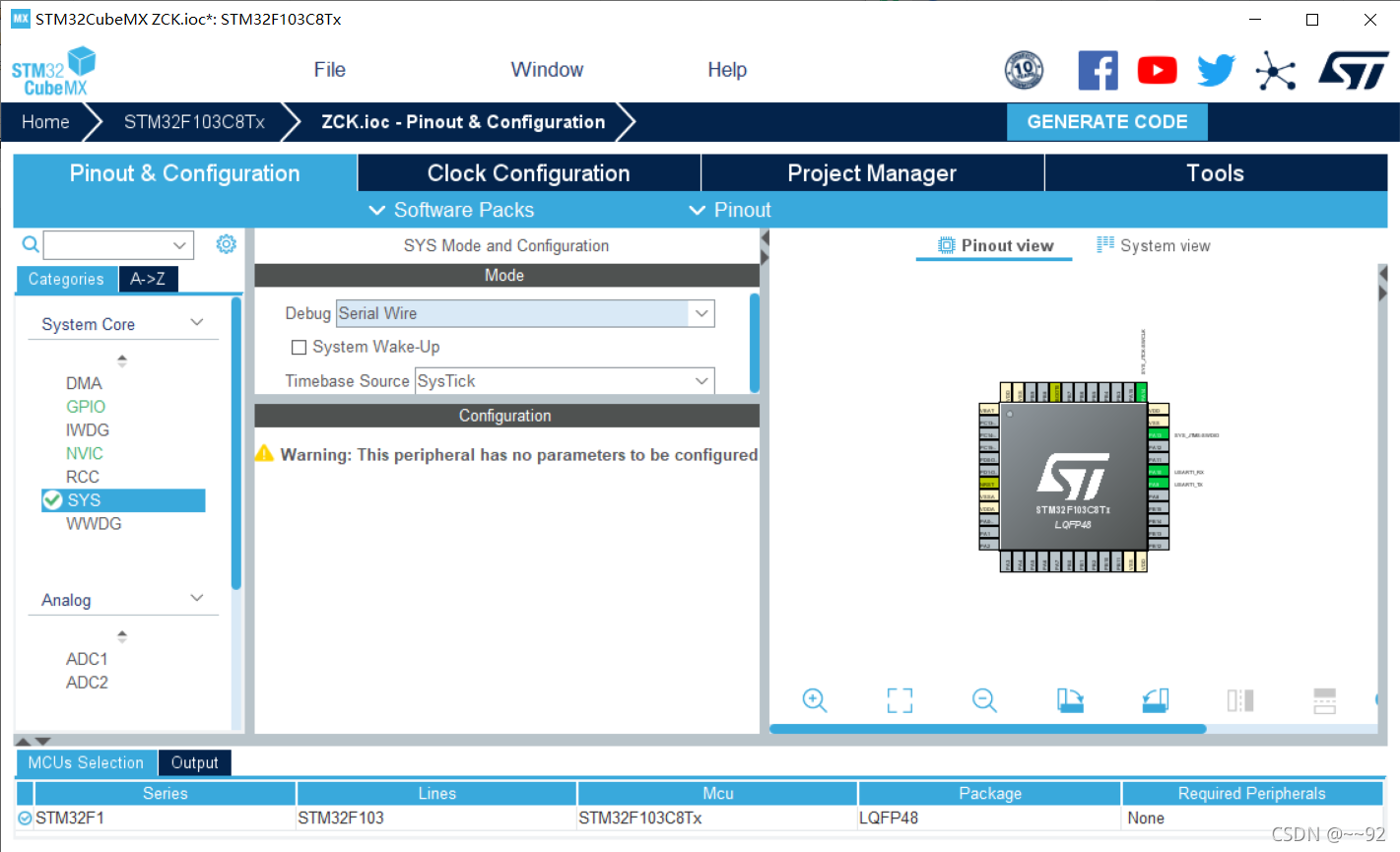Switch to Tools tab
This screenshot has width=1400, height=852.
[x=1216, y=173]
